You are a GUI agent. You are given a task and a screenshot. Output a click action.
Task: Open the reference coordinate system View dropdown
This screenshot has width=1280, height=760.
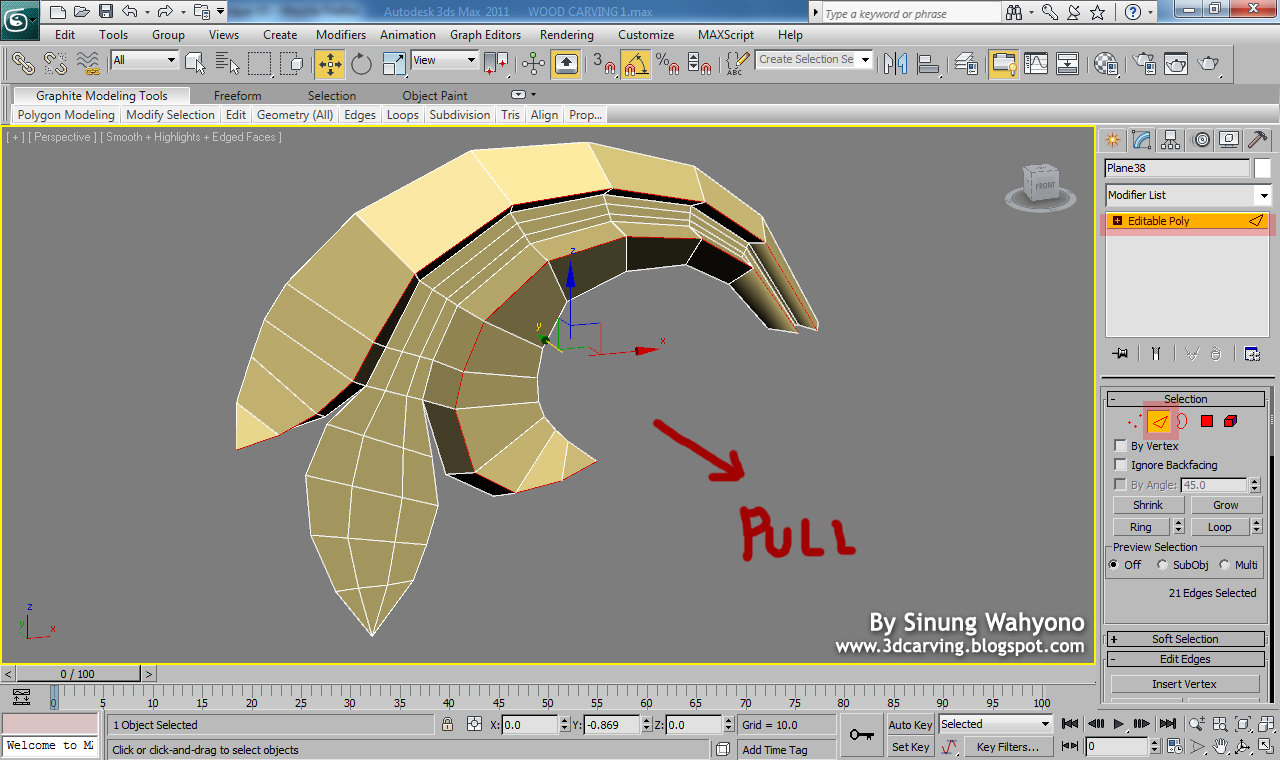tap(470, 60)
